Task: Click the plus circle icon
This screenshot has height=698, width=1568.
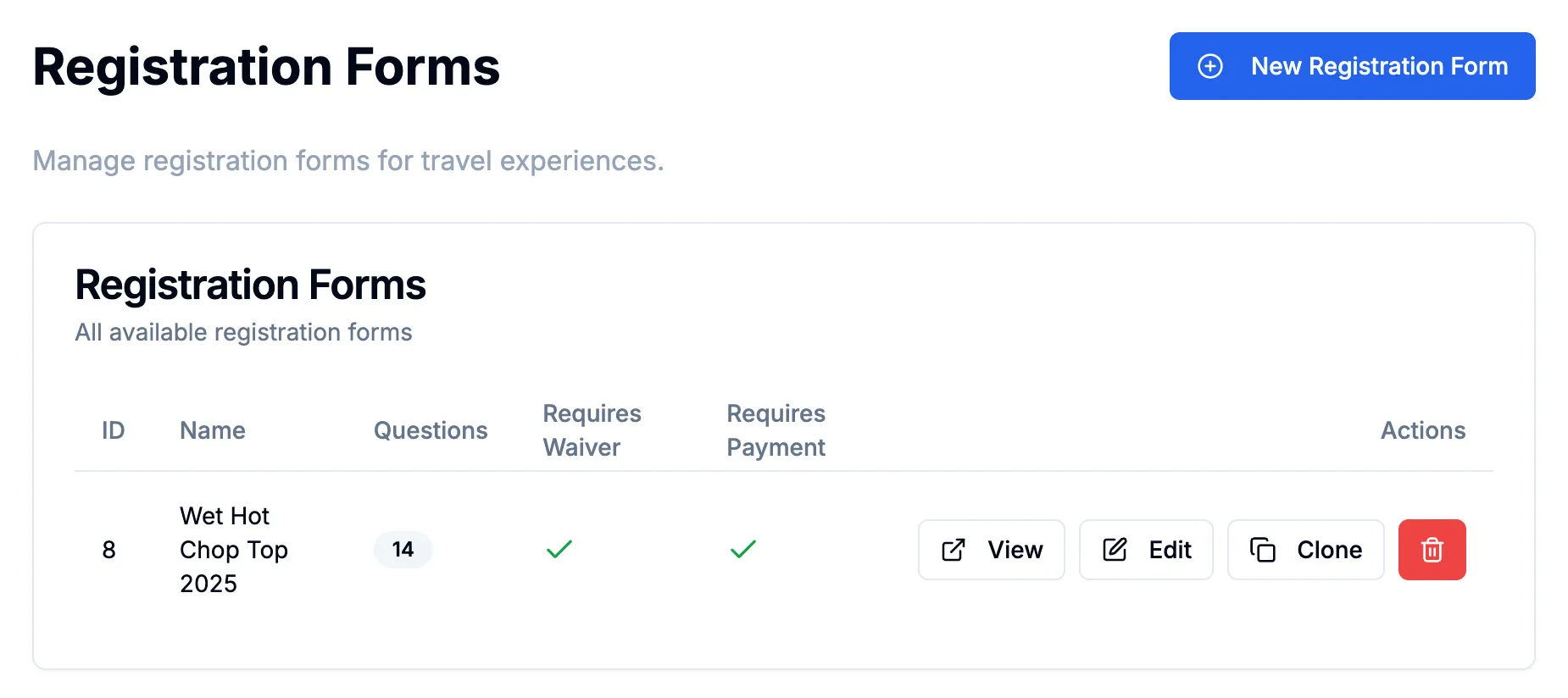Action: tap(1210, 66)
